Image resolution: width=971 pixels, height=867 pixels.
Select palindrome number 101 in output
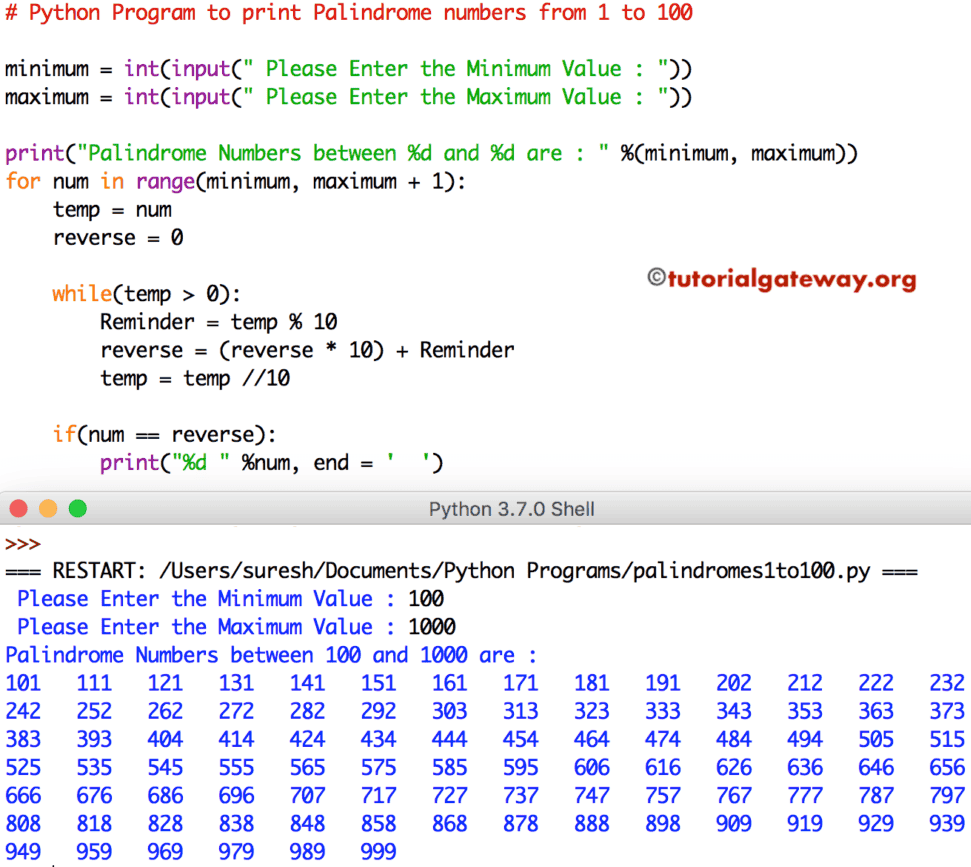coord(23,683)
